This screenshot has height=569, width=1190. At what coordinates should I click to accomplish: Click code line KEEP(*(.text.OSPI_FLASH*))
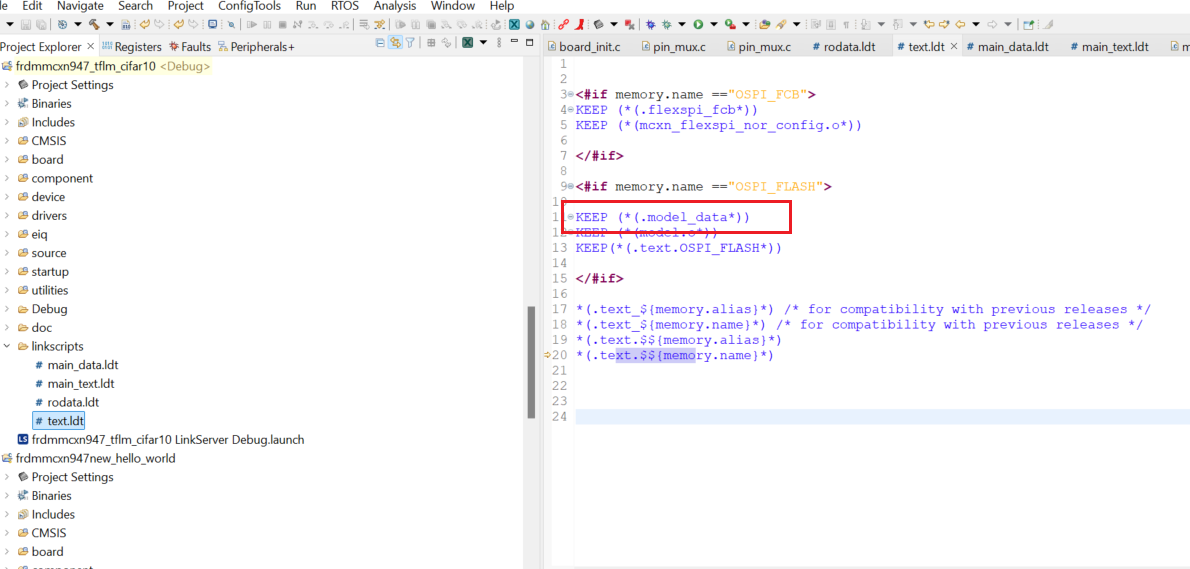(678, 248)
